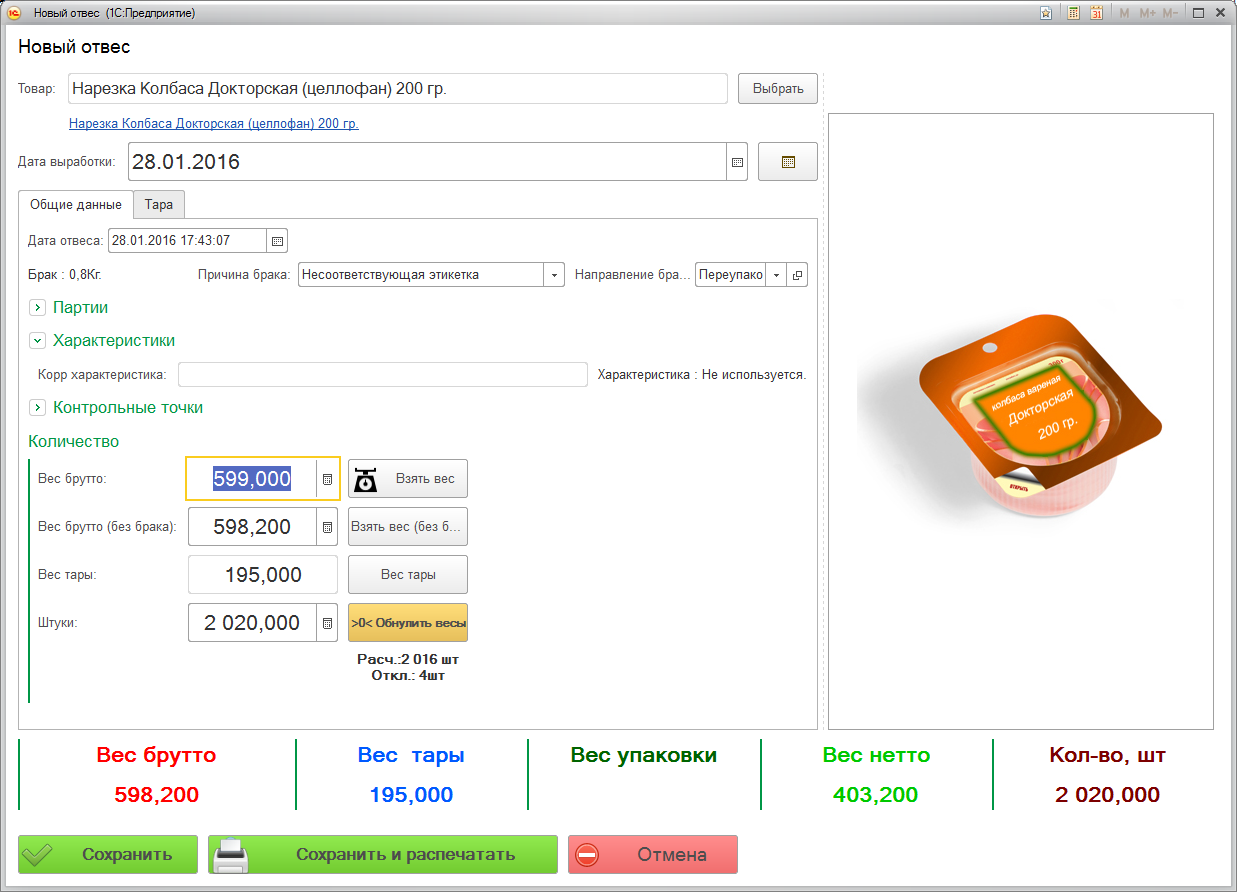Open calculator in Штуки field
This screenshot has height=892, width=1237.
327,623
